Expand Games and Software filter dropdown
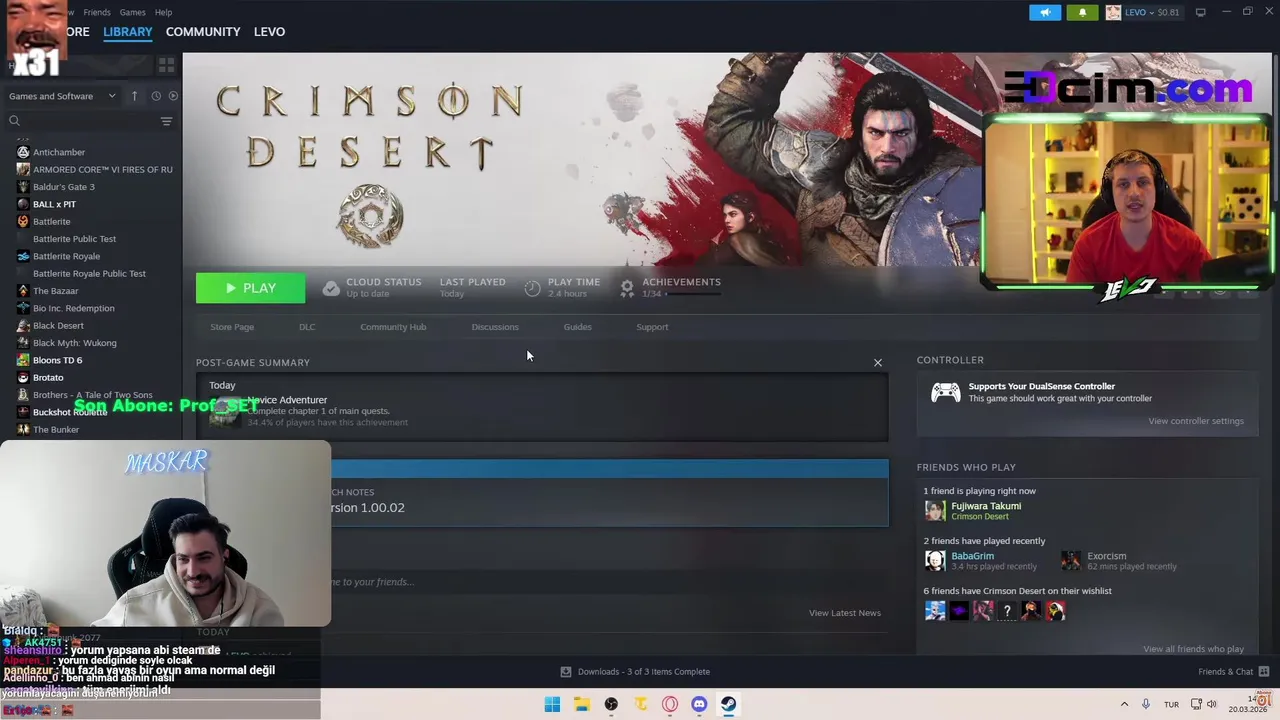This screenshot has height=720, width=1280. tap(62, 96)
